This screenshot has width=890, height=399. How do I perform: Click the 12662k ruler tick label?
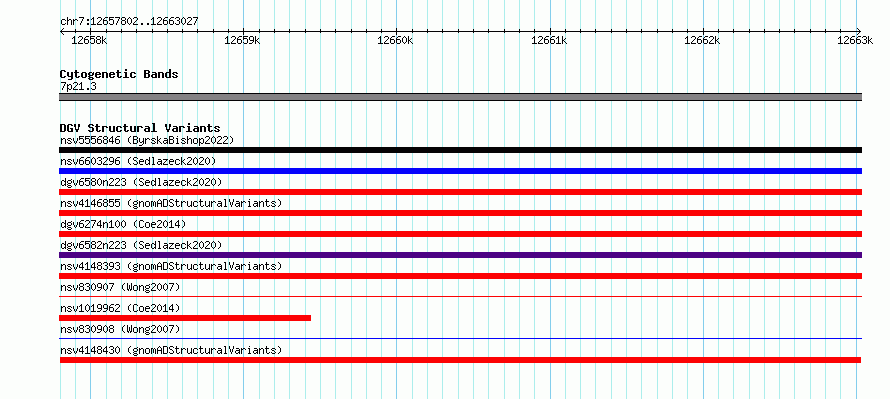pyautogui.click(x=703, y=40)
